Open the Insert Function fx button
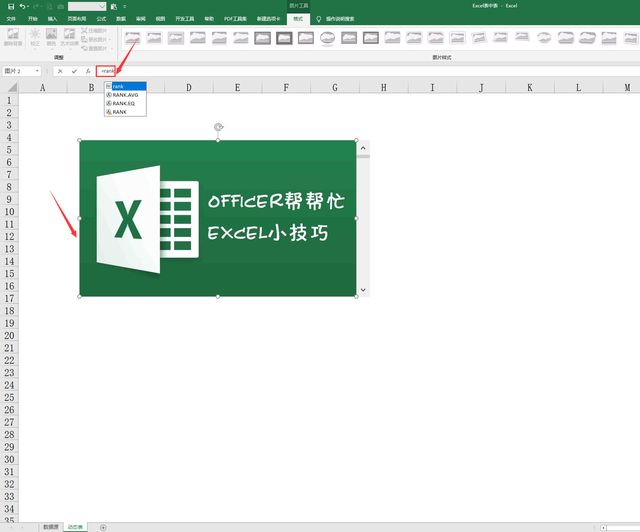The width and height of the screenshot is (640, 532). (x=88, y=71)
